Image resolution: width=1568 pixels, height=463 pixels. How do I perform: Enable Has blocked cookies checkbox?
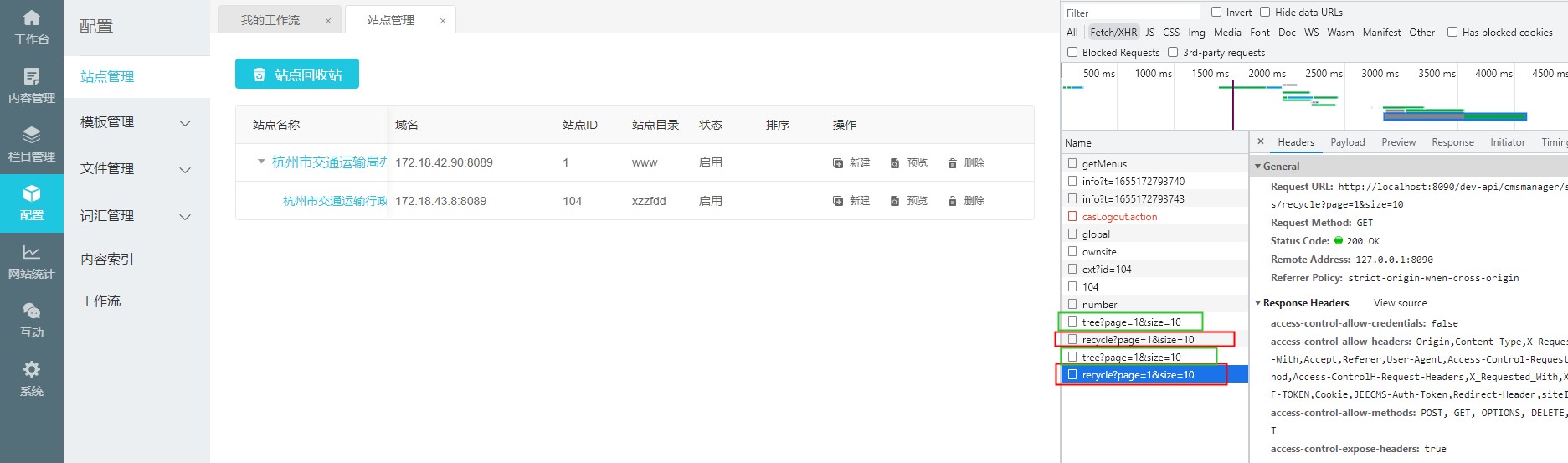[x=1452, y=32]
